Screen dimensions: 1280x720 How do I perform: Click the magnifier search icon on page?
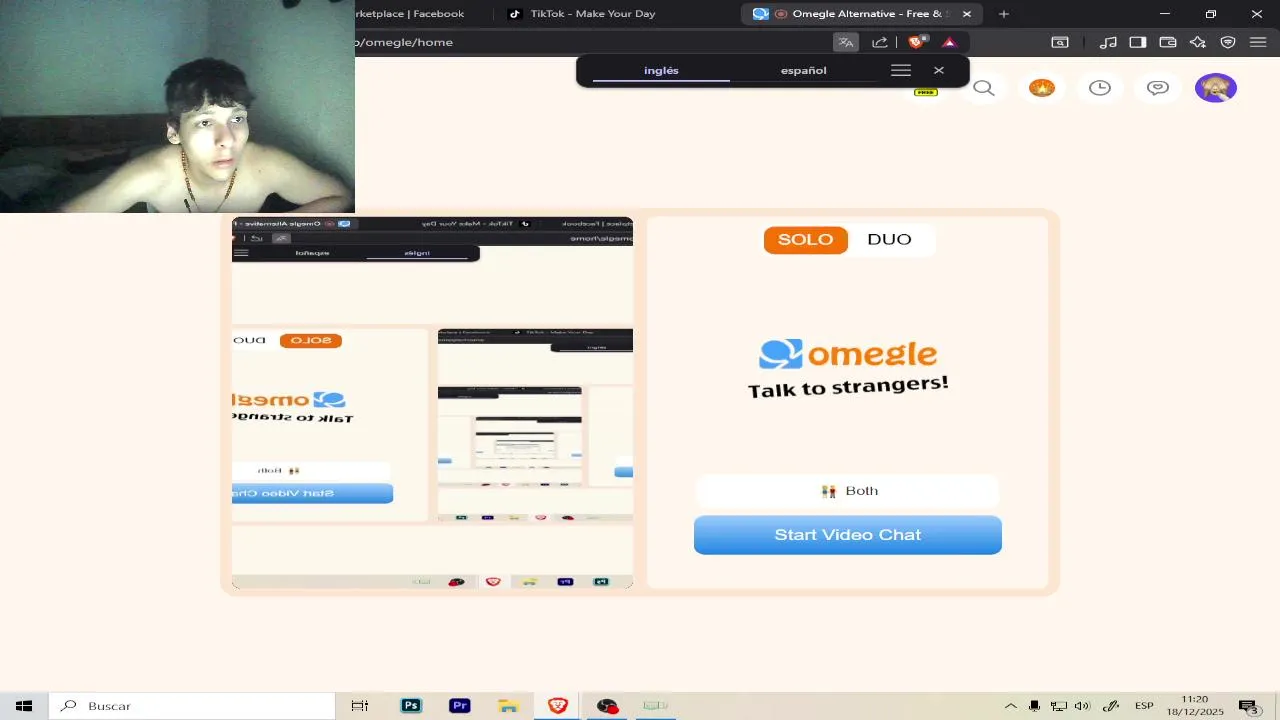click(x=984, y=88)
